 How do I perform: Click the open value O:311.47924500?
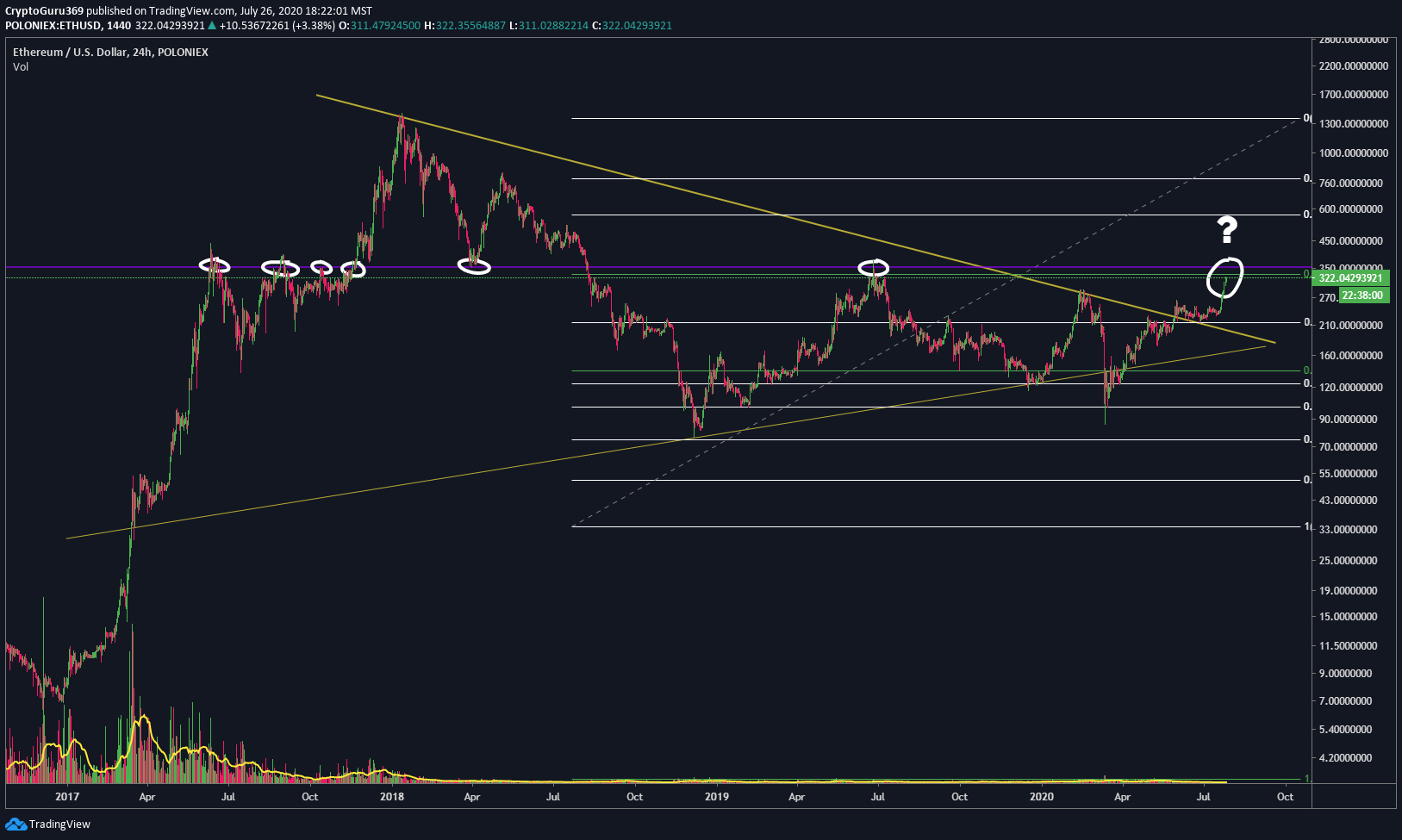pos(379,26)
